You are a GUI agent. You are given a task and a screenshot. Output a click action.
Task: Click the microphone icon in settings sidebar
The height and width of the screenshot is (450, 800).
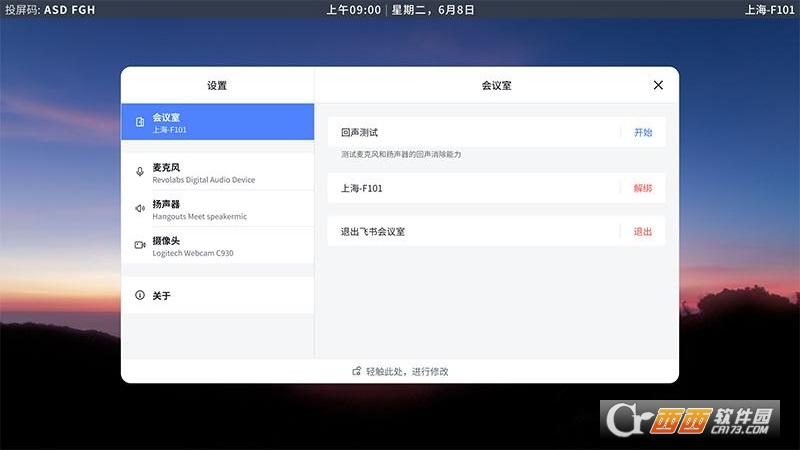pos(140,172)
